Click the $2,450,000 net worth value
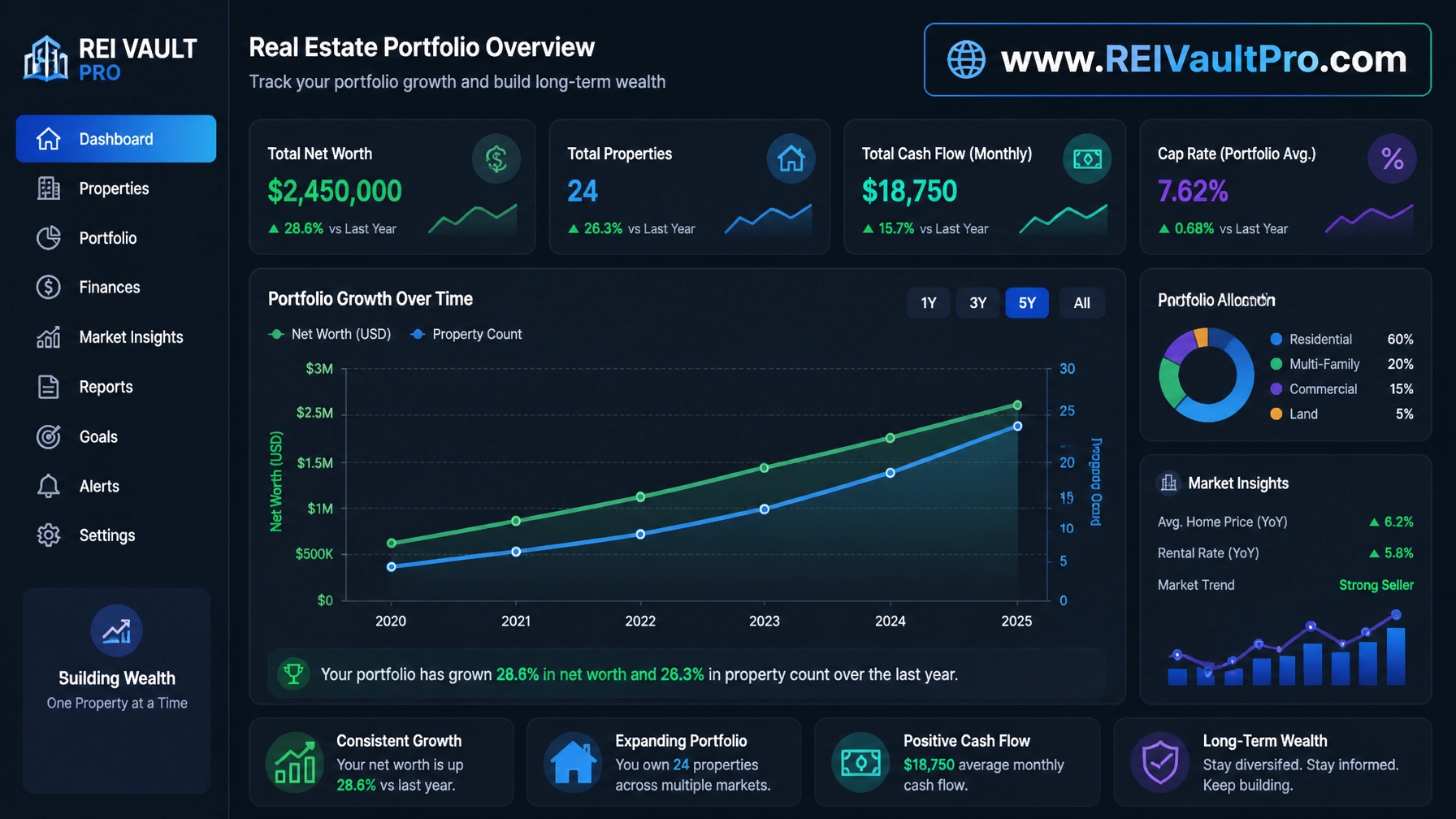 (x=335, y=192)
